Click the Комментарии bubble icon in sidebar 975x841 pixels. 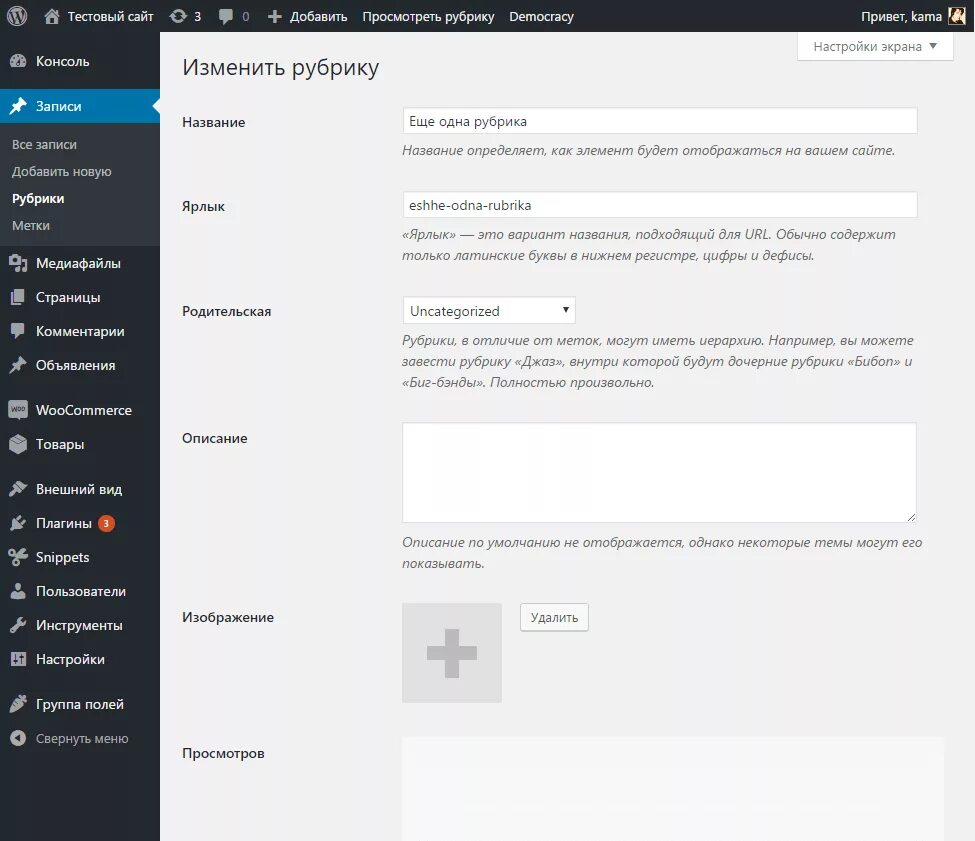[x=18, y=331]
